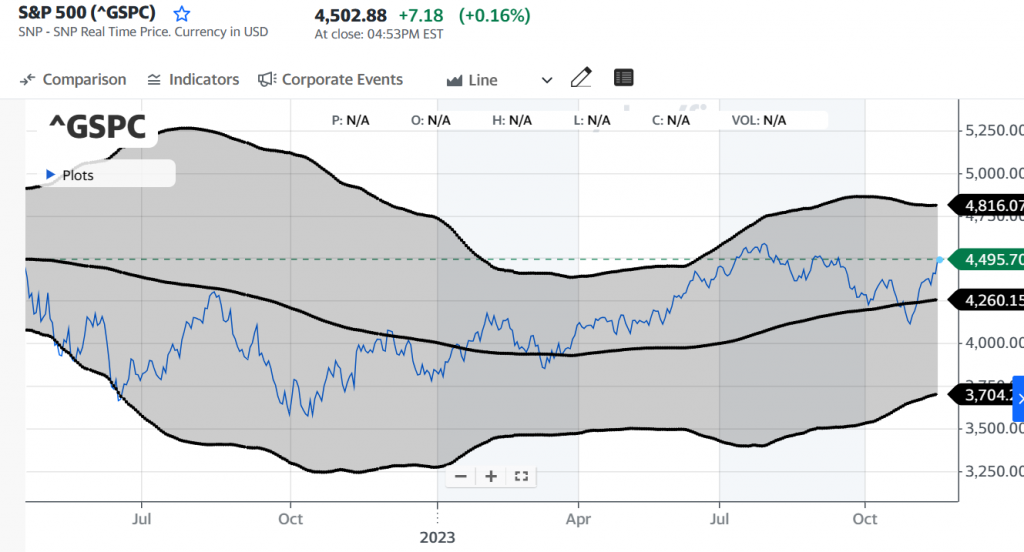Screen dimensions: 1024x552
Task: Click the 5,000.00 axis value
Action: [x=993, y=174]
